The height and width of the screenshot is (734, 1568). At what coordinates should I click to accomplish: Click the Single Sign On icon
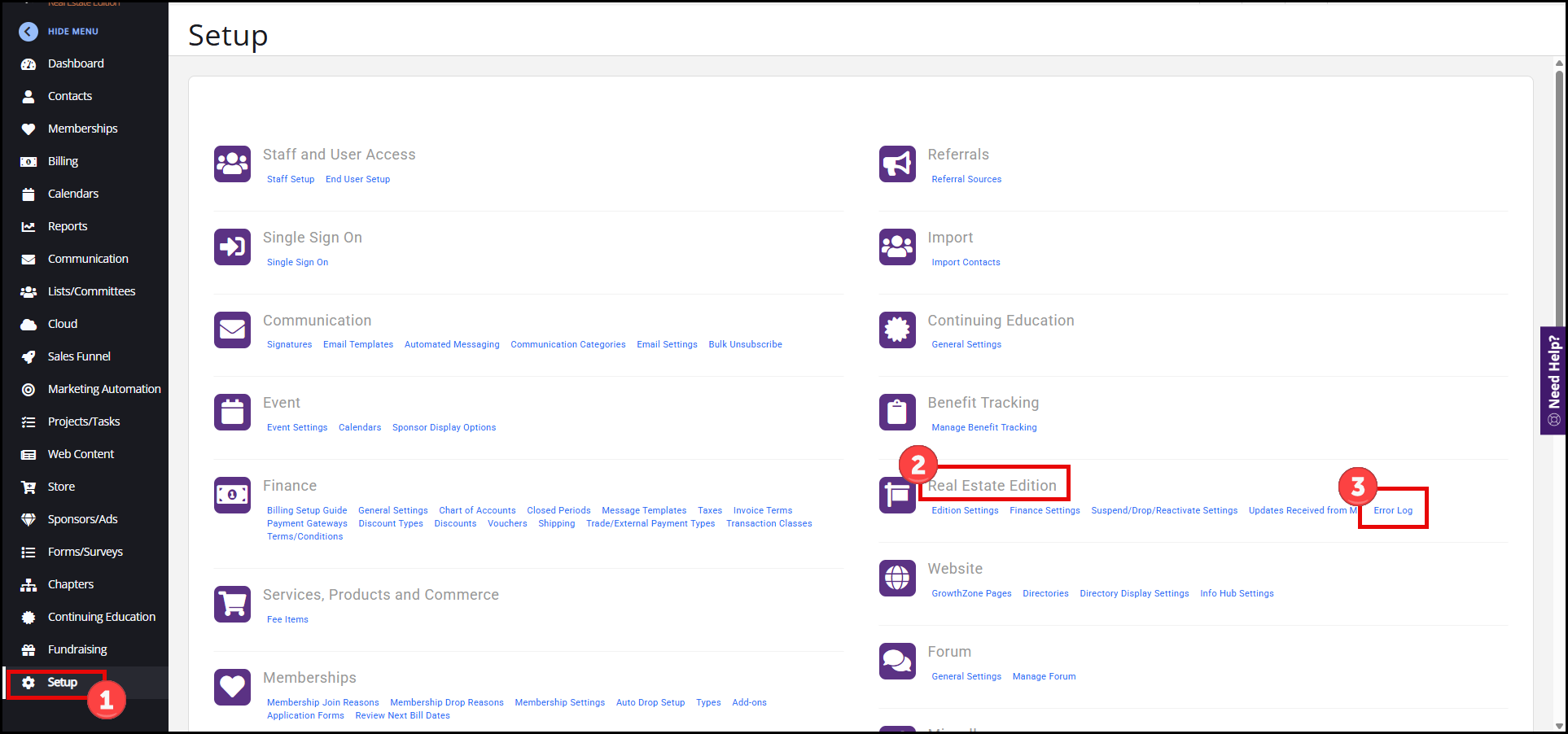(232, 247)
